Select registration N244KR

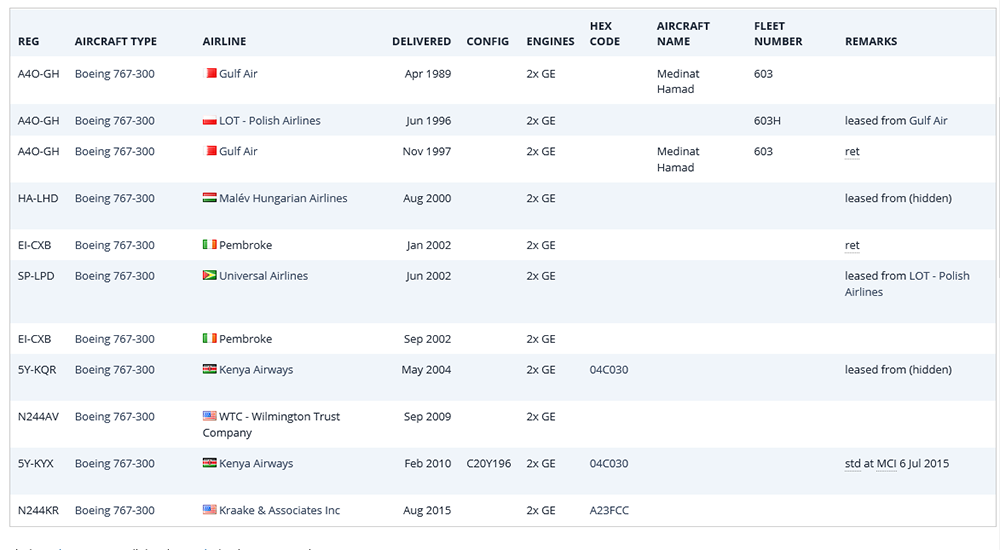[38, 510]
